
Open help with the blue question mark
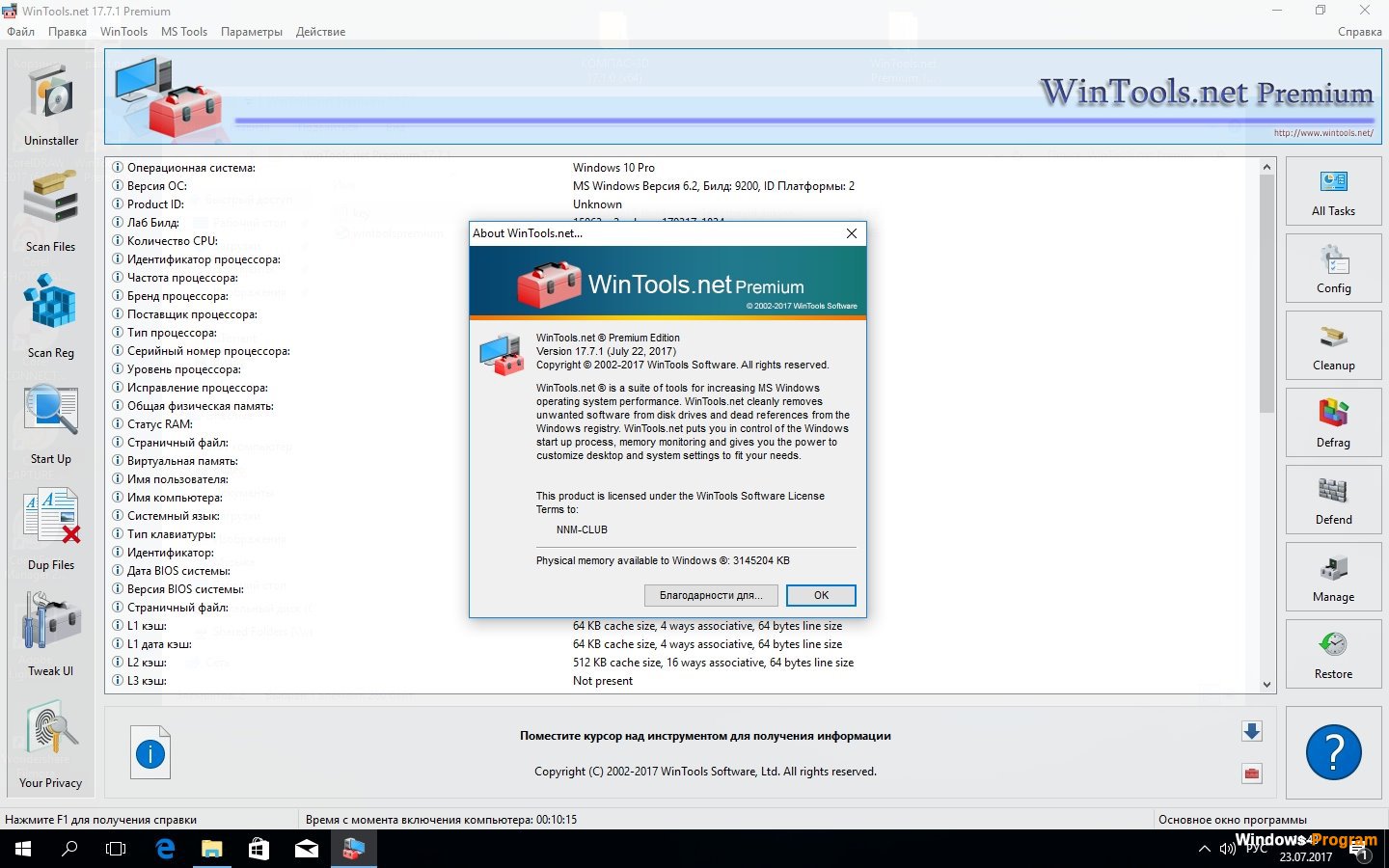click(1333, 752)
